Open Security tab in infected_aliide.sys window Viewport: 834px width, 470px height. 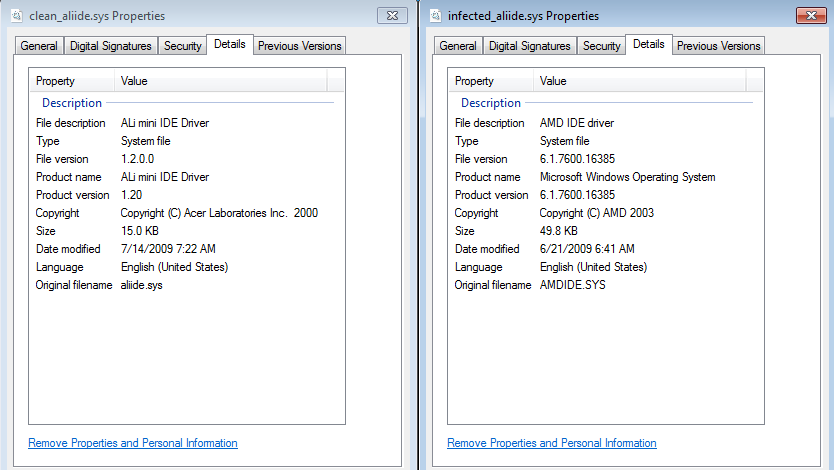click(x=602, y=46)
